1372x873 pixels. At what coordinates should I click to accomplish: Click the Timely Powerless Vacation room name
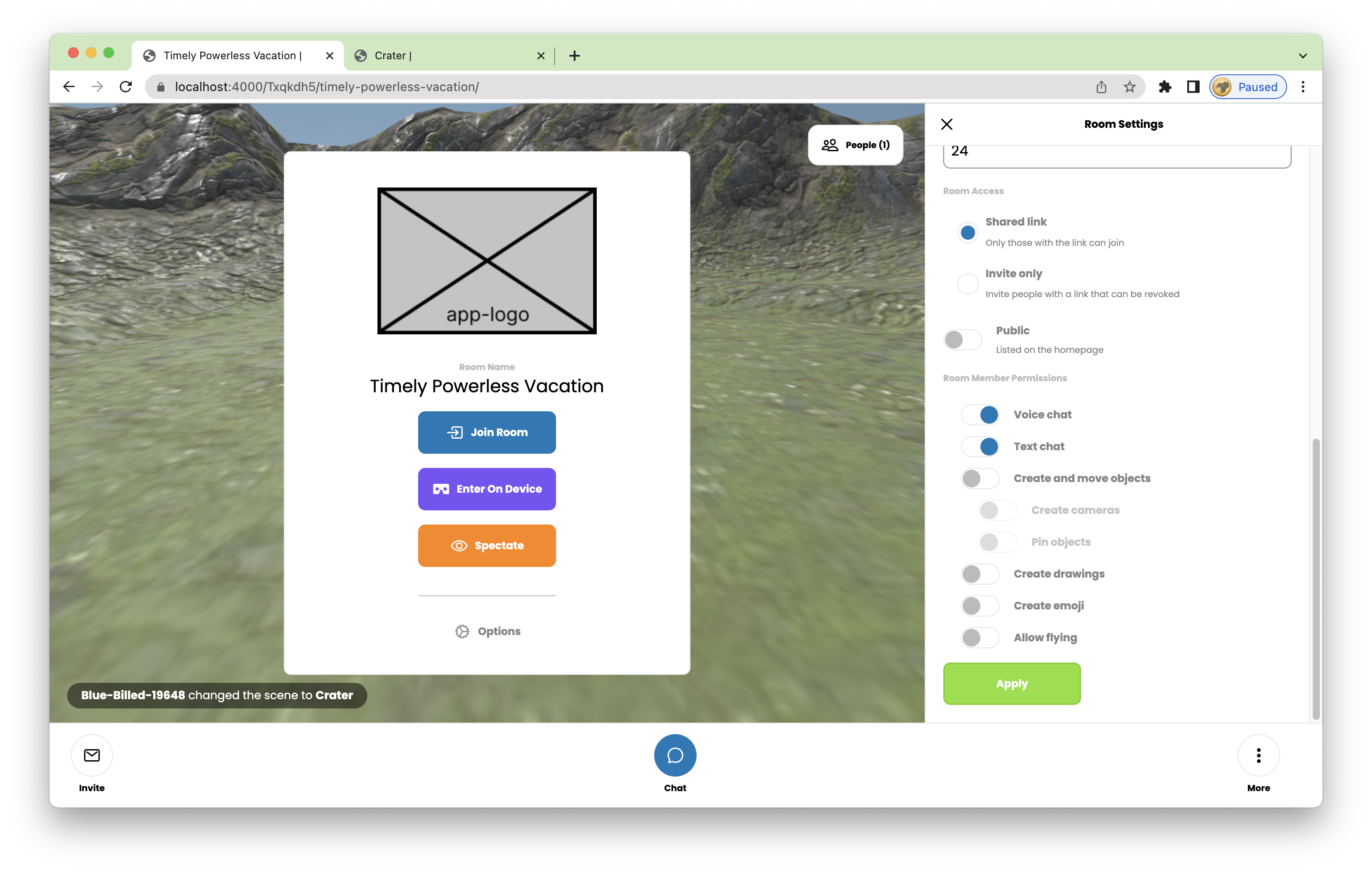click(487, 386)
